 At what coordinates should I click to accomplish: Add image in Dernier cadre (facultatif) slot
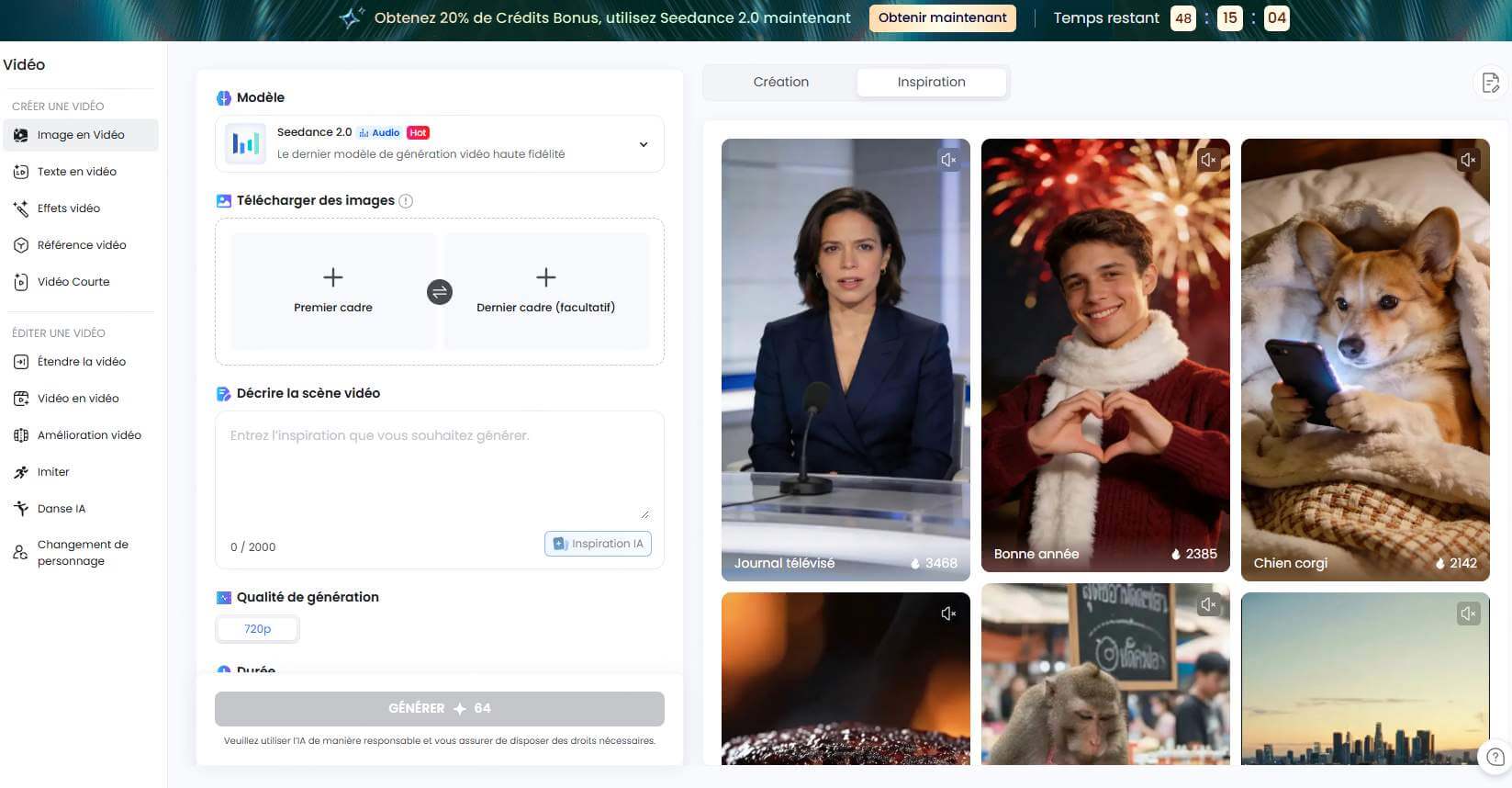tap(546, 291)
